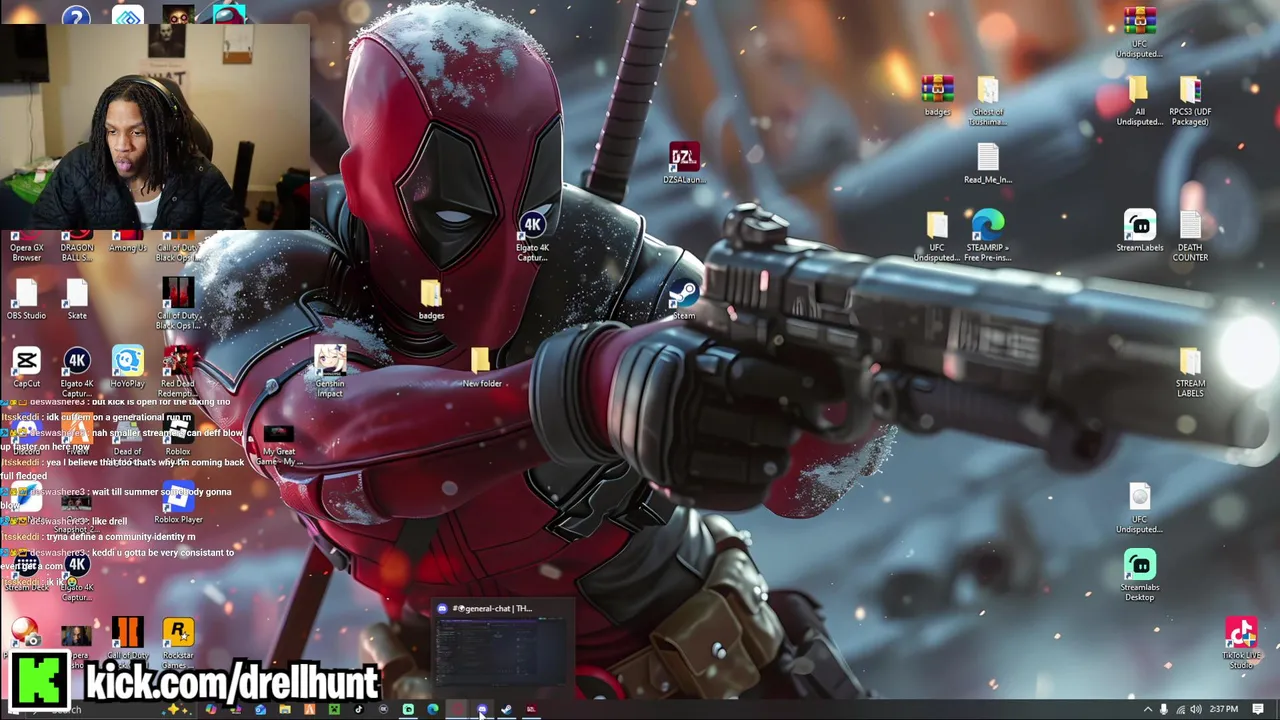Open TikTok from the taskbar
The height and width of the screenshot is (720, 1280).
pos(359,710)
